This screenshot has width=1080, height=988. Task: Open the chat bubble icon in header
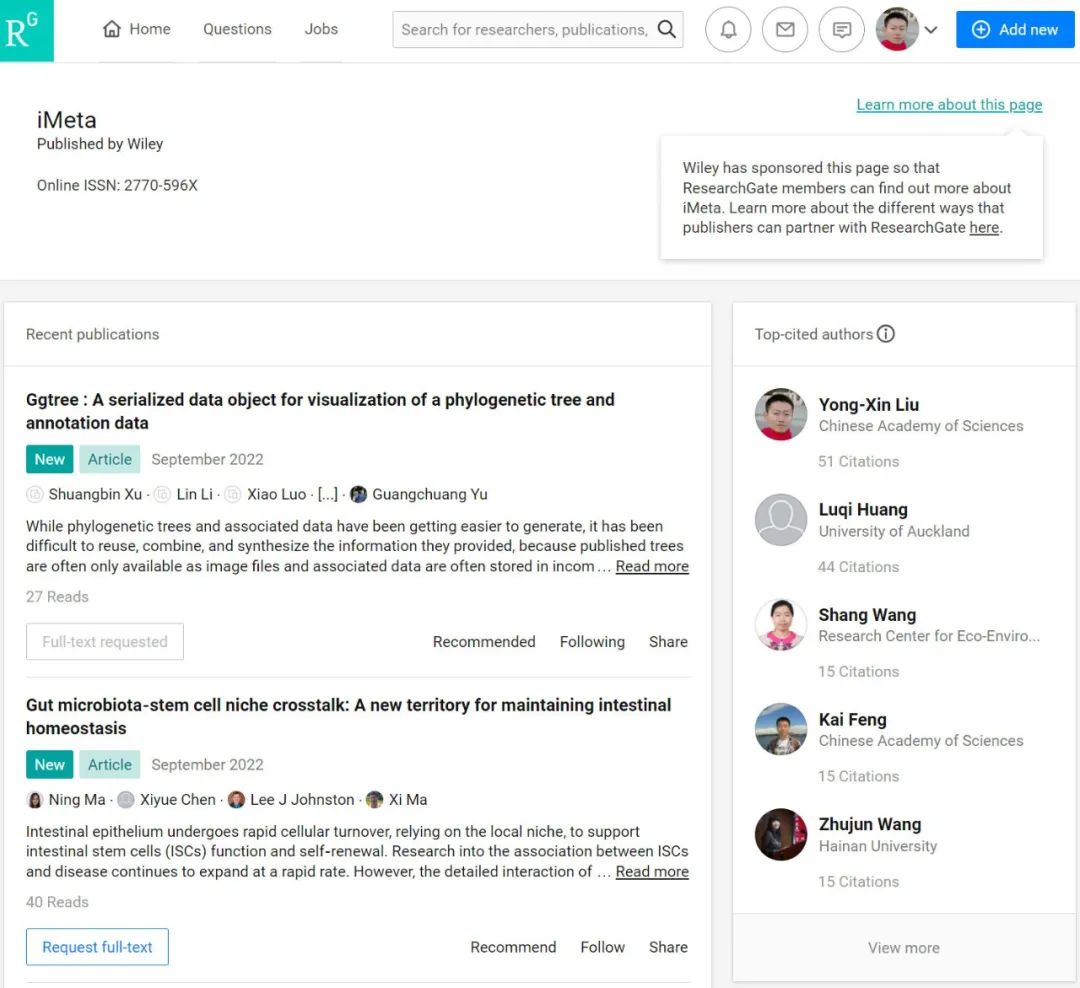842,30
